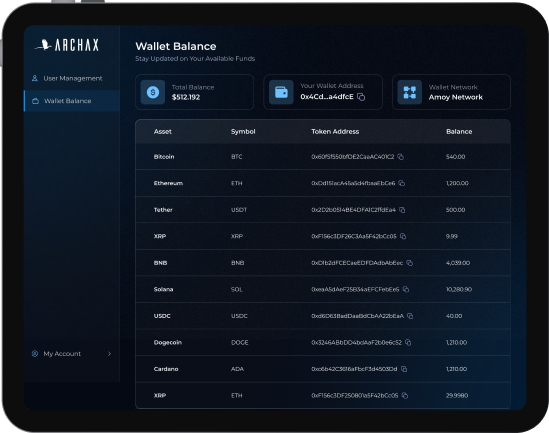Copy the Tether token address

pyautogui.click(x=402, y=210)
